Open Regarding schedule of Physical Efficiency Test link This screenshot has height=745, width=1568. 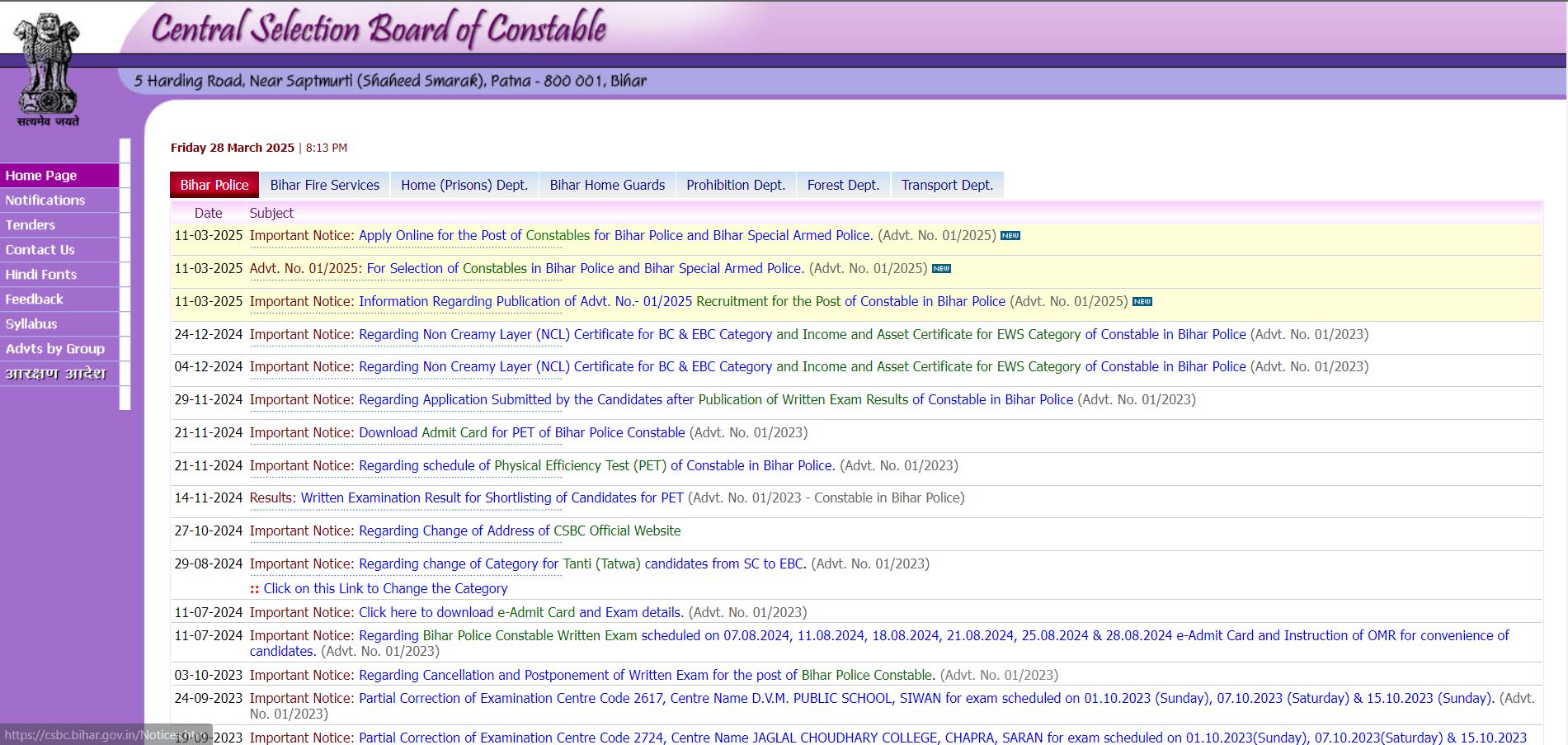[x=597, y=465]
